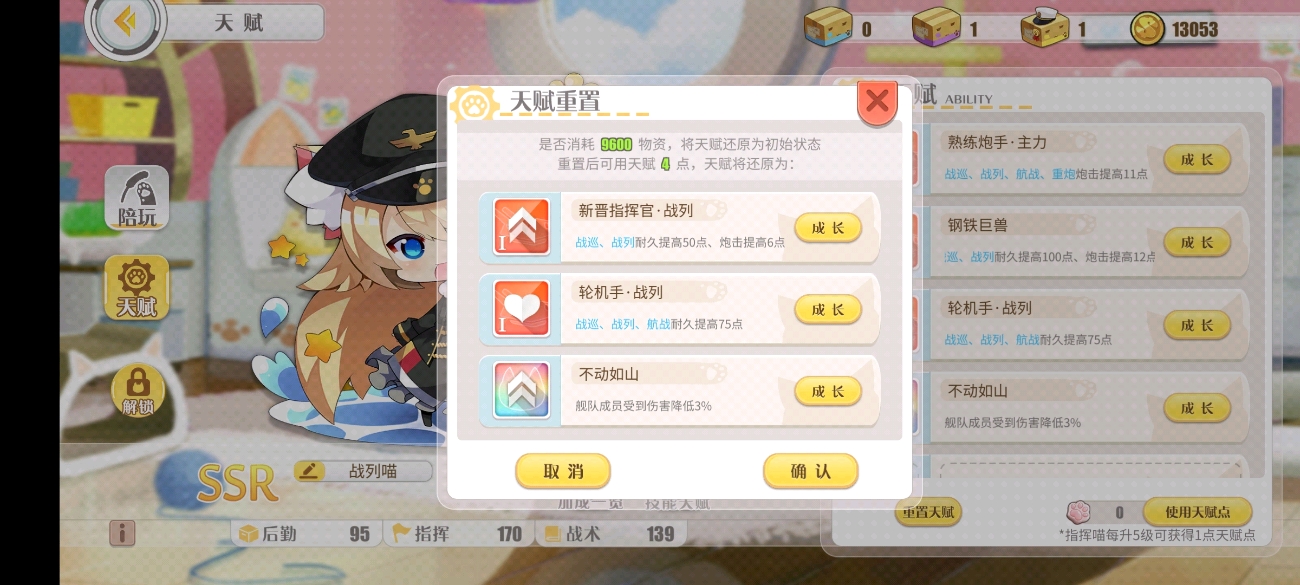The width and height of the screenshot is (1300, 585).
Task: Click the rainbow 不动如山 talent icon
Action: [521, 390]
